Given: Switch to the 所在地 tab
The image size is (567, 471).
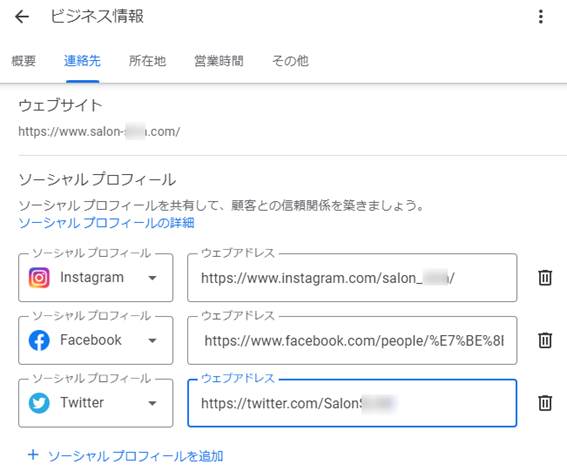Looking at the screenshot, I should point(147,61).
